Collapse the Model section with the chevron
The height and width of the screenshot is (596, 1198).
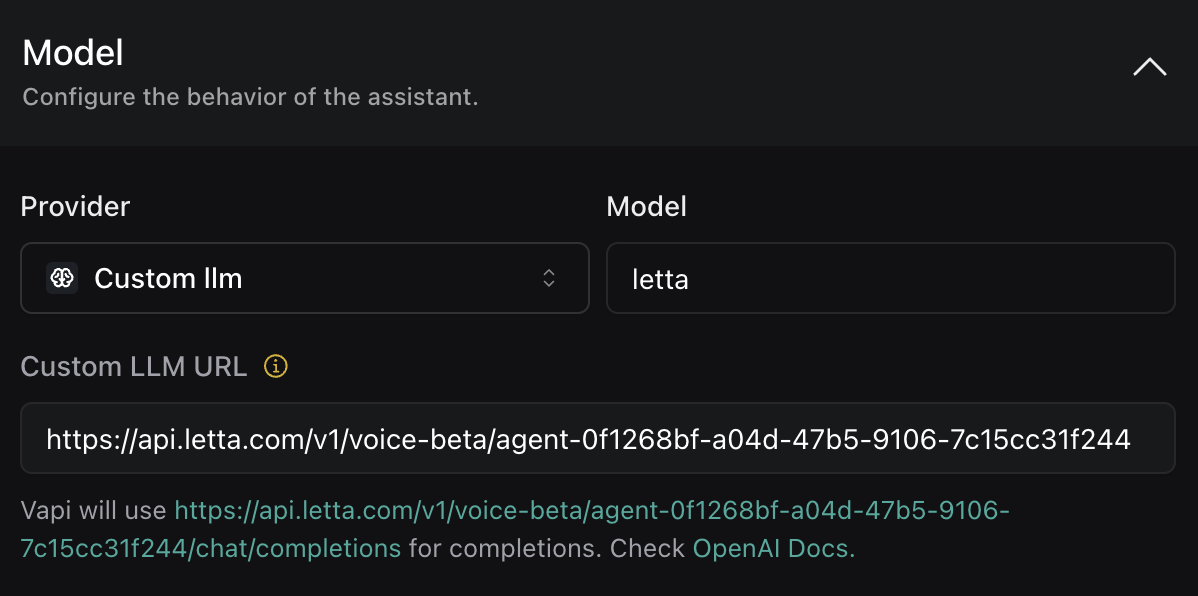1149,68
